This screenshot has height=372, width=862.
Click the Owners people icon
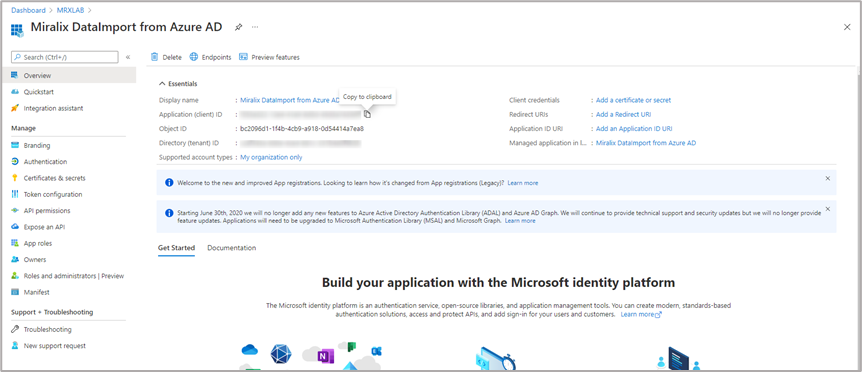click(15, 259)
